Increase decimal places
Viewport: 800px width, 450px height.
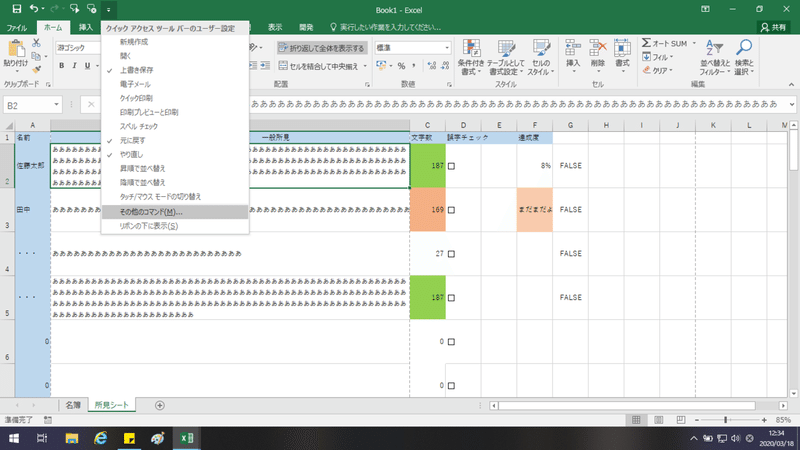coord(432,66)
